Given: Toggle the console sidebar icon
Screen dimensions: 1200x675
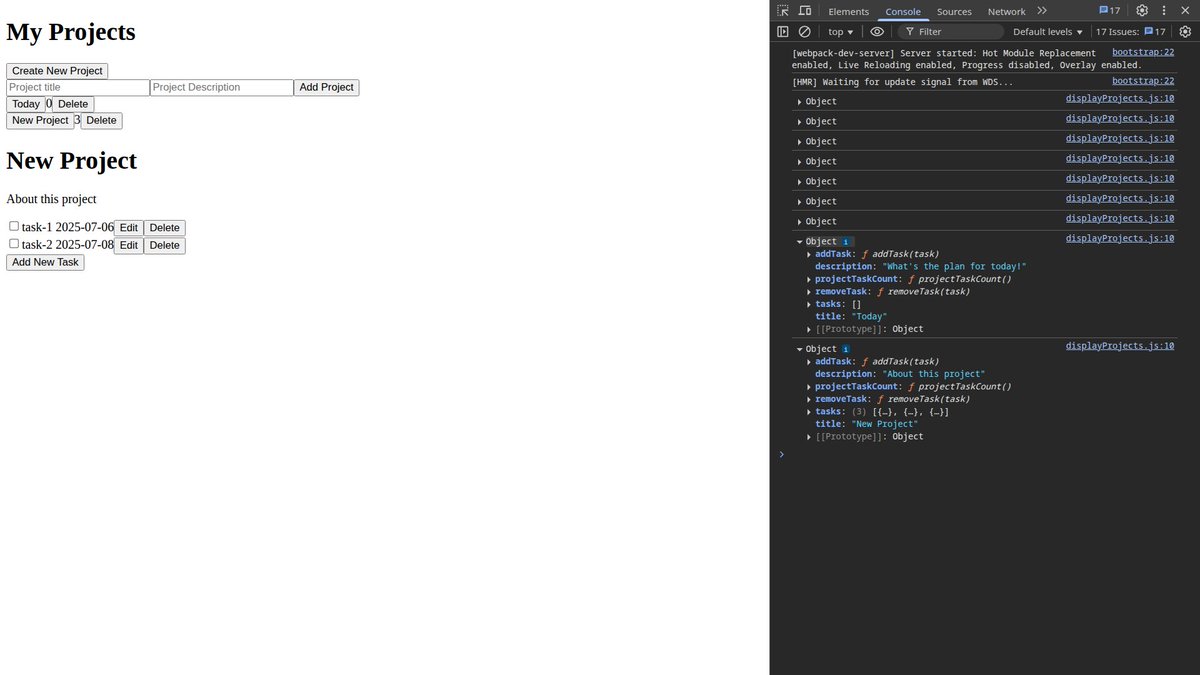Looking at the screenshot, I should (783, 32).
